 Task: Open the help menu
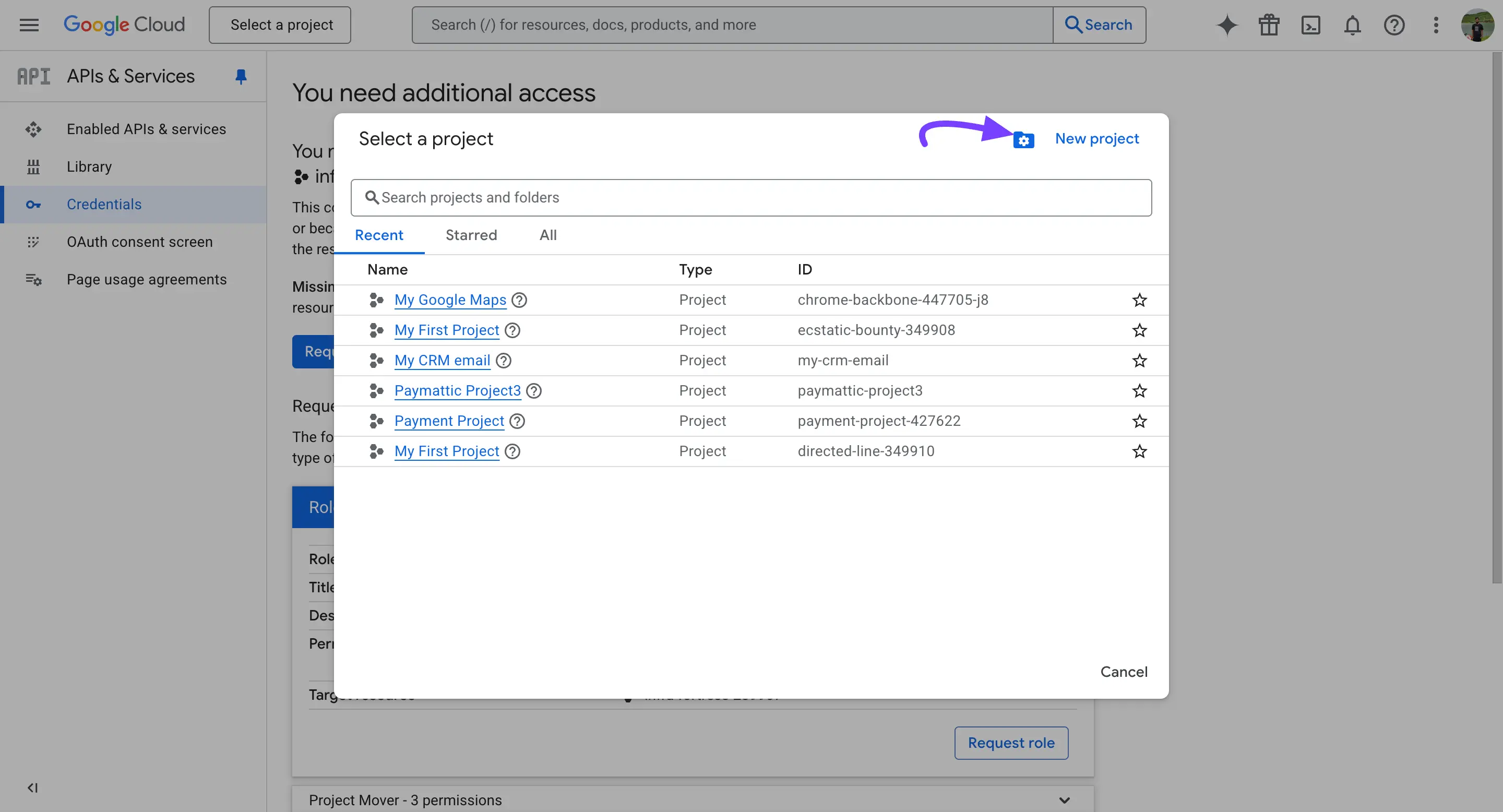(1394, 25)
